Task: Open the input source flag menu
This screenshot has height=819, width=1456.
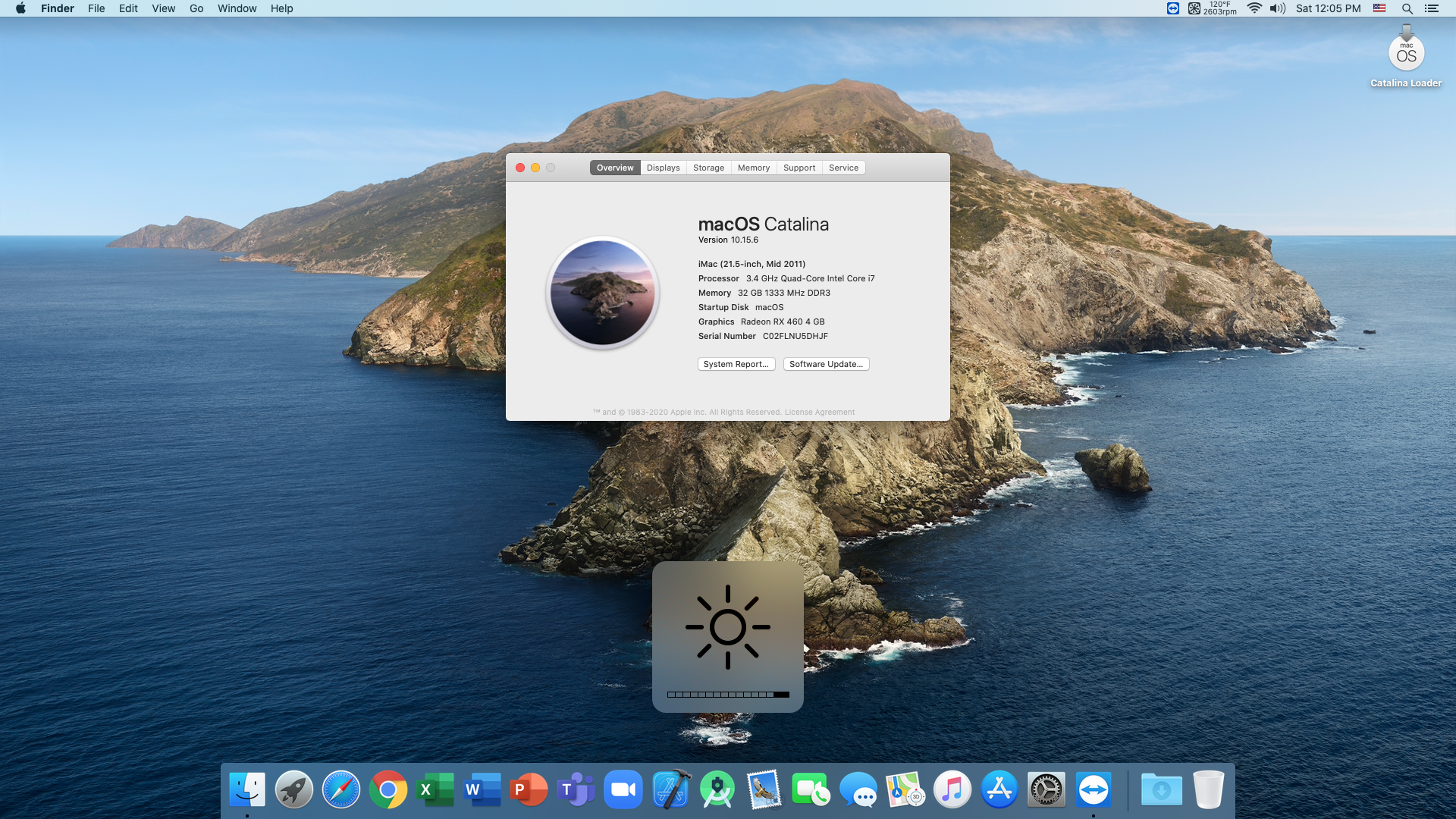Action: pyautogui.click(x=1379, y=8)
